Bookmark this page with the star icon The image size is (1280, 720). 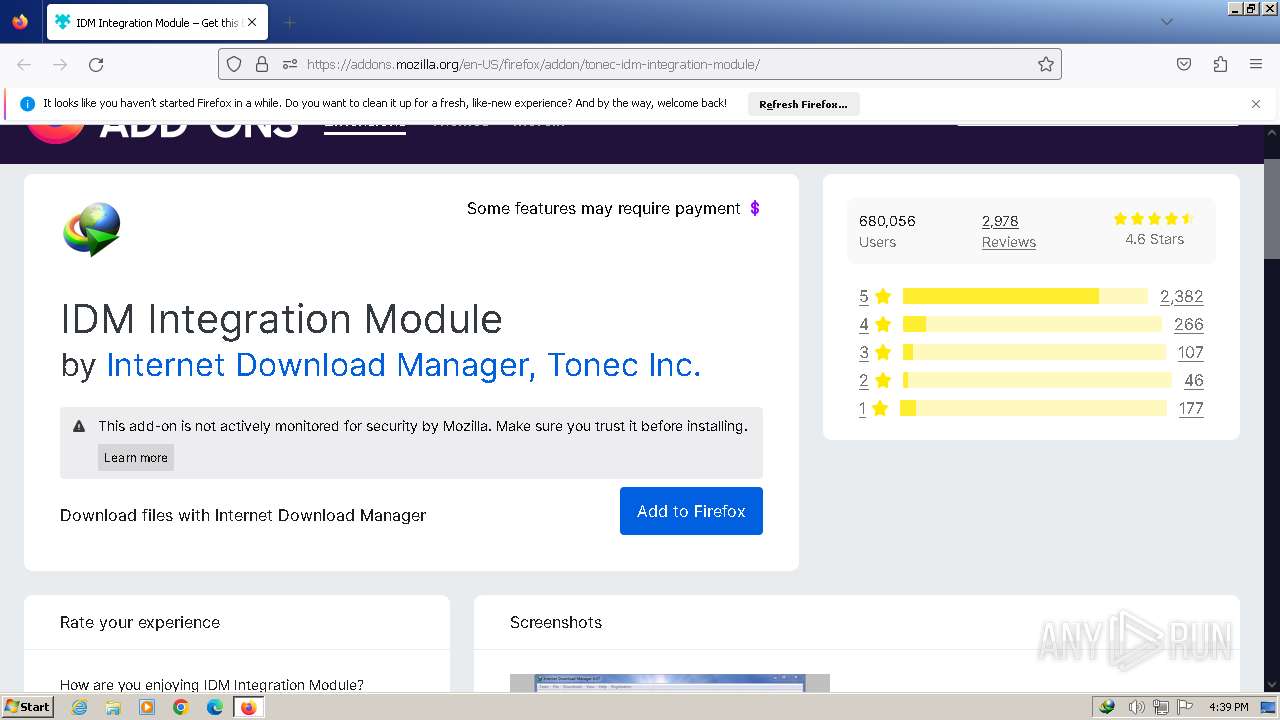(1046, 64)
